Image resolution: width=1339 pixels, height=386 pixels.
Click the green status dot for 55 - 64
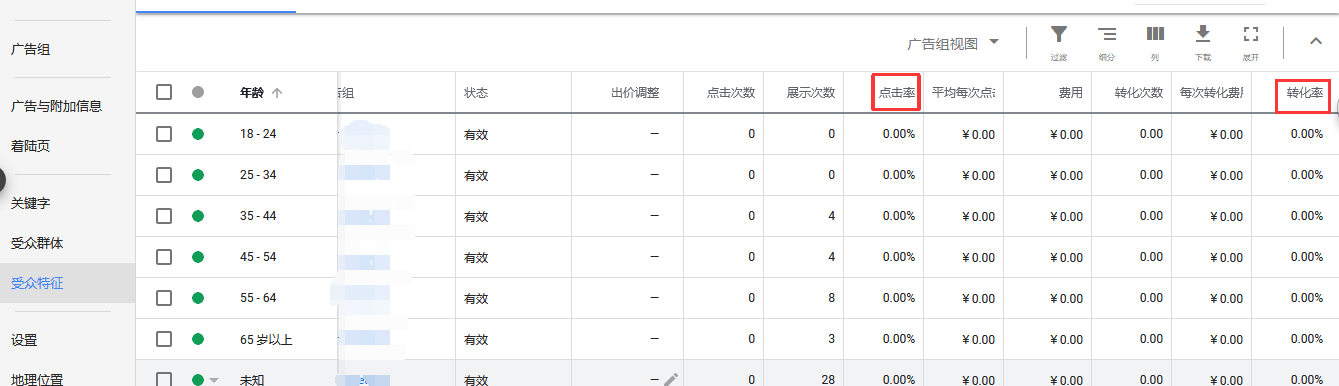coord(198,298)
